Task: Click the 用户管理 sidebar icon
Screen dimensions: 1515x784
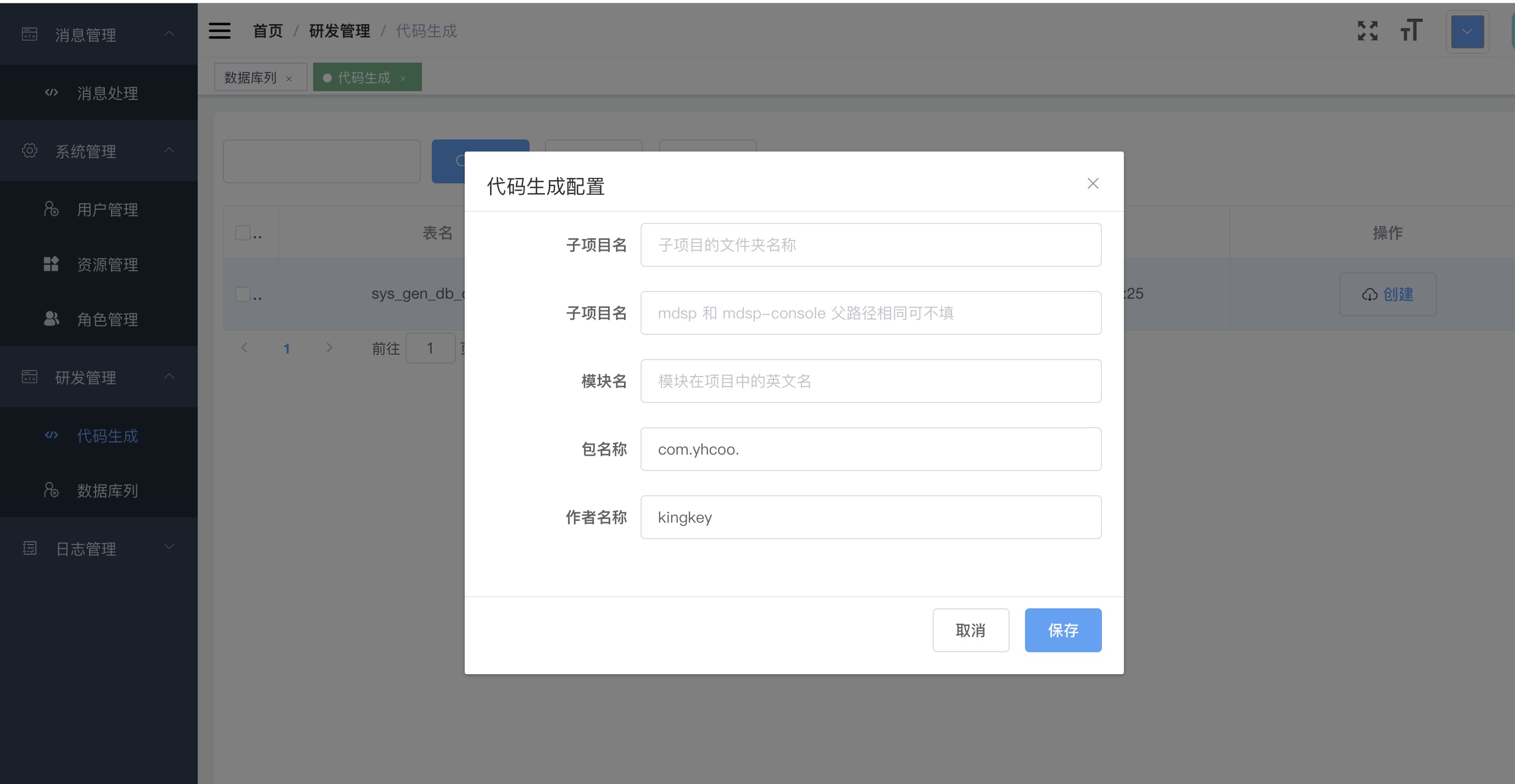Action: click(51, 209)
